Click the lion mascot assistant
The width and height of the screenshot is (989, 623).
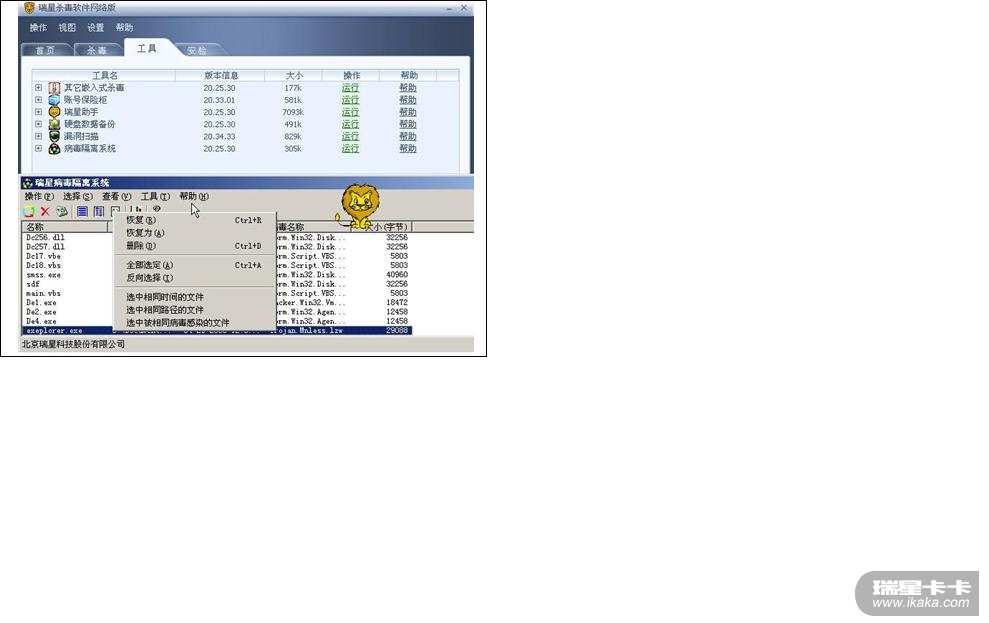358,206
